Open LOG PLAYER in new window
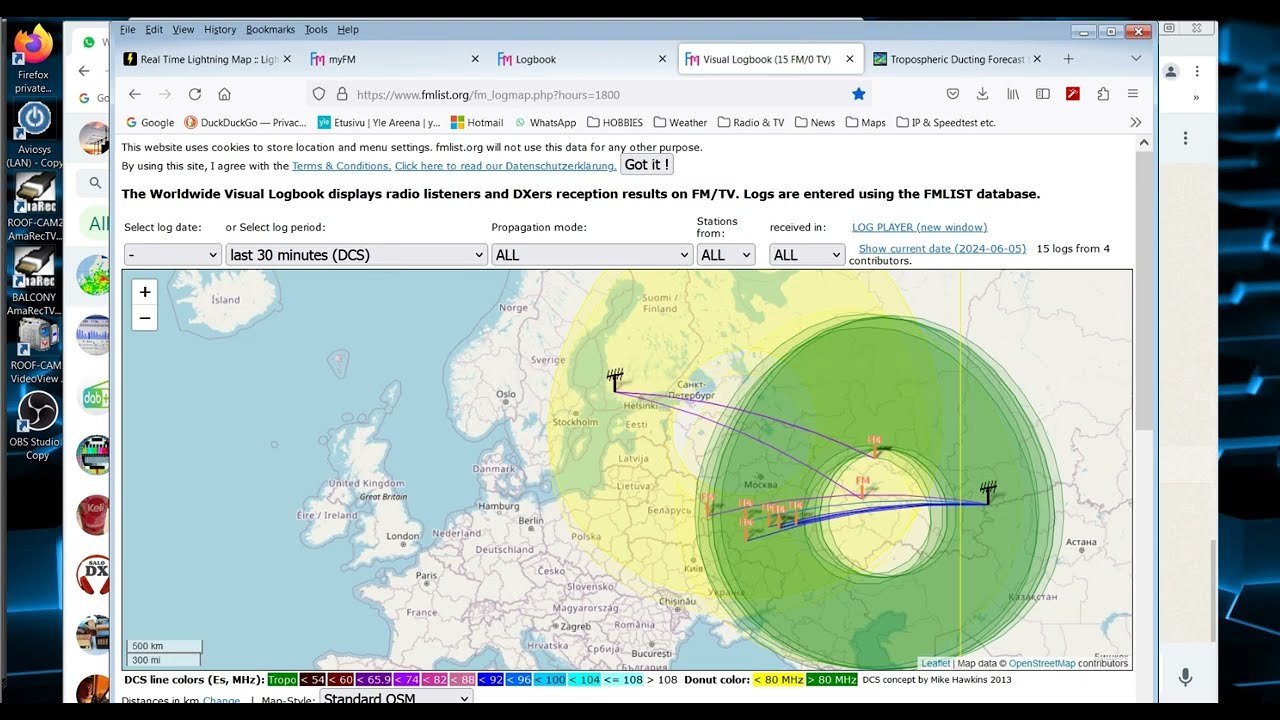 point(919,227)
